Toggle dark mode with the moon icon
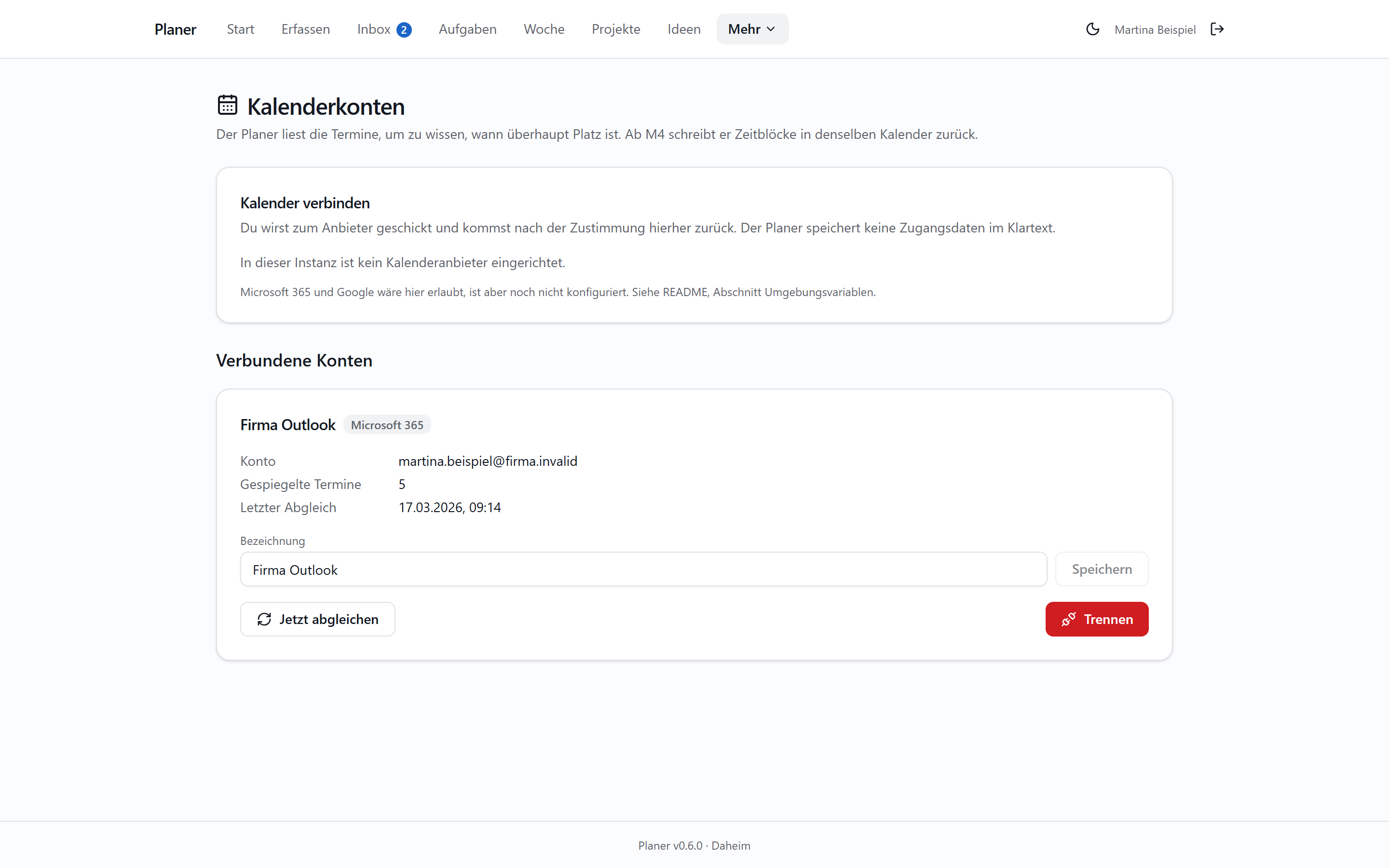 (x=1092, y=29)
